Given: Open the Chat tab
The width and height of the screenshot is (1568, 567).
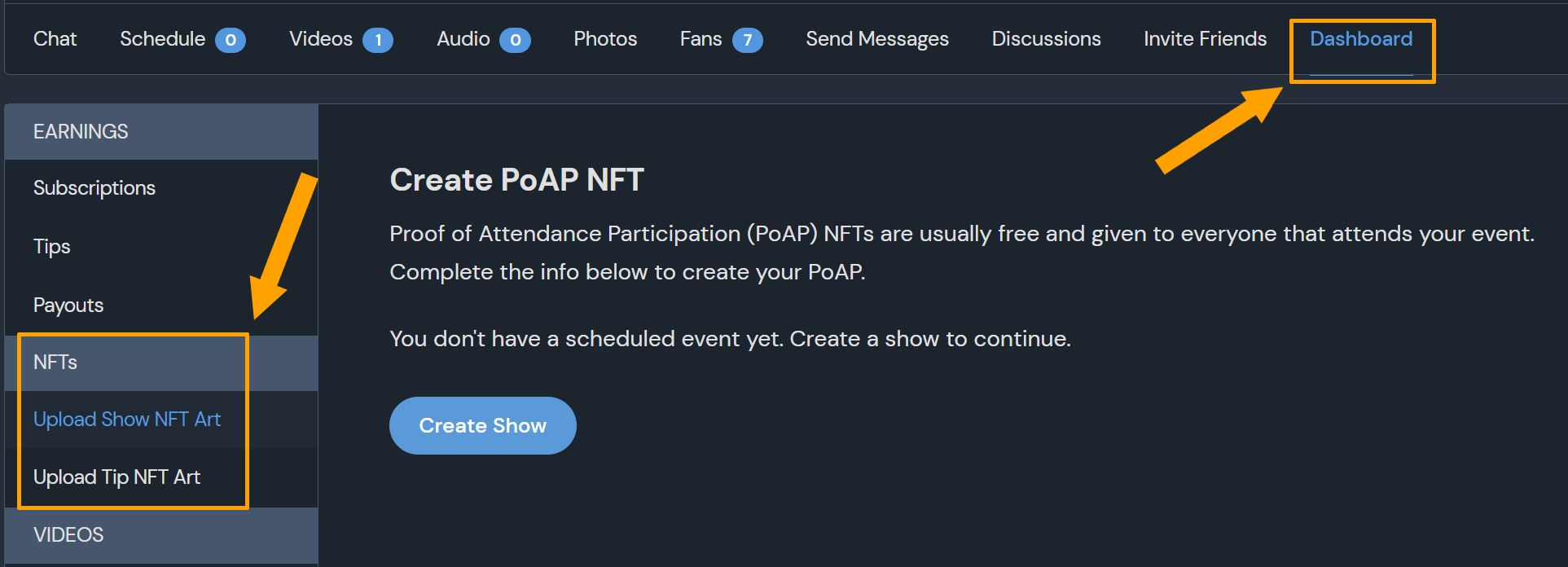Looking at the screenshot, I should (55, 39).
